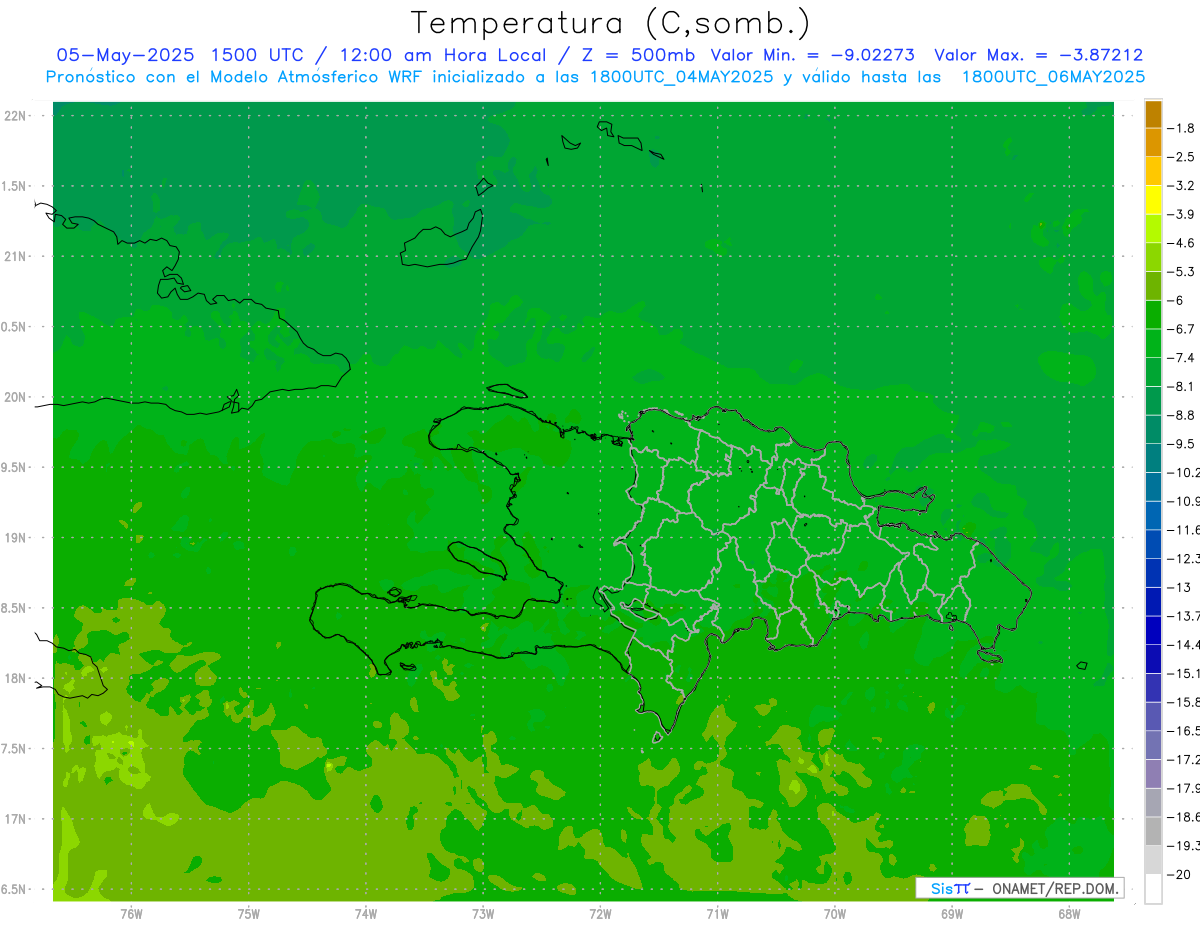Click the '71W' longitude label

coord(717,913)
